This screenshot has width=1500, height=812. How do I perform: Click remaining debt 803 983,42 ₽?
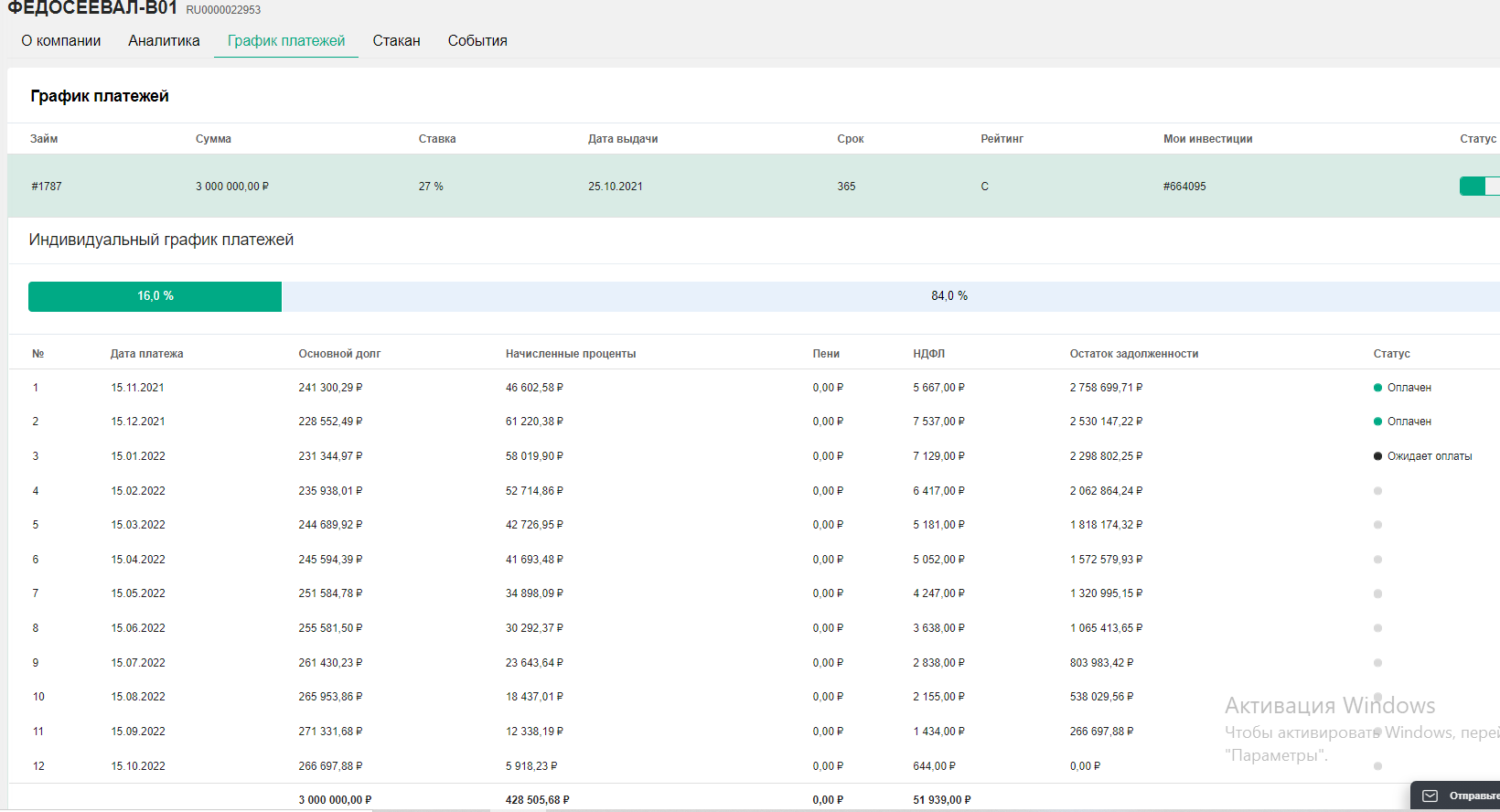1101,663
